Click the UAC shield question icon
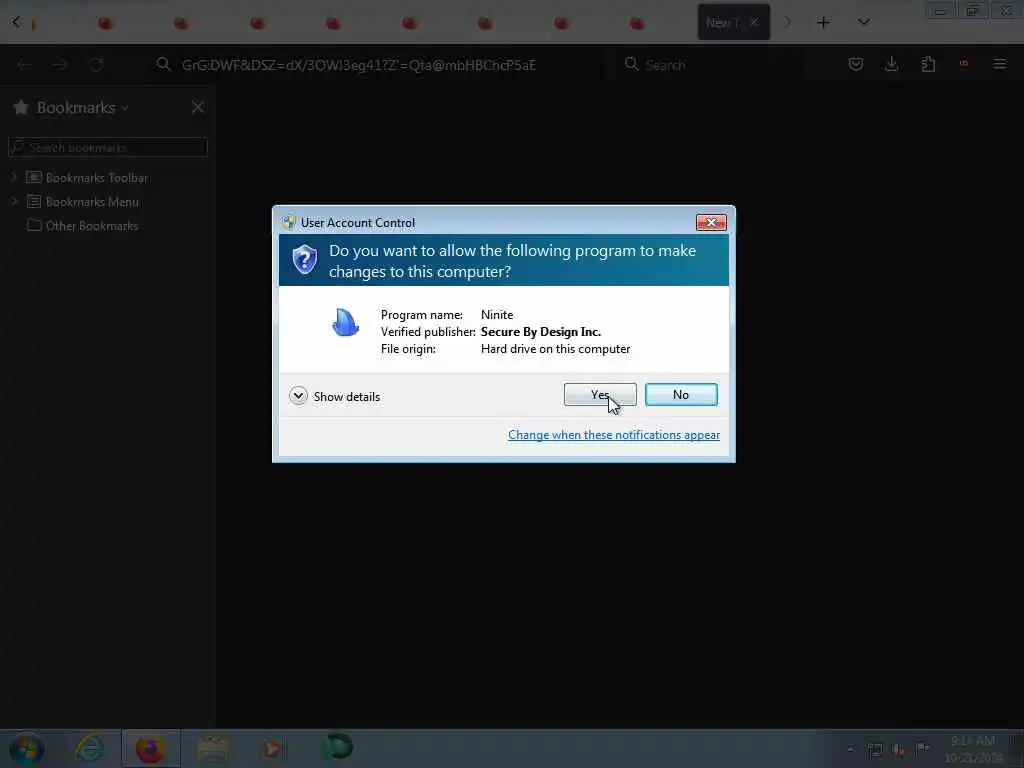Viewport: 1024px width, 768px height. tap(304, 259)
